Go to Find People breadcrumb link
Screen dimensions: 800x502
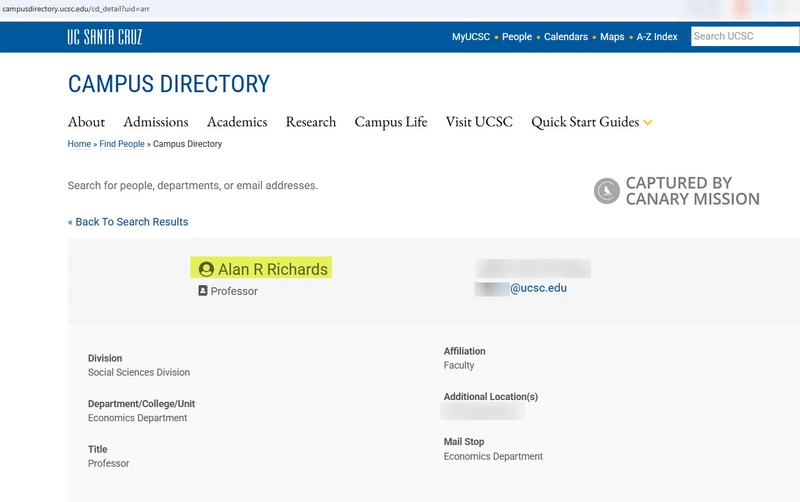coord(122,144)
